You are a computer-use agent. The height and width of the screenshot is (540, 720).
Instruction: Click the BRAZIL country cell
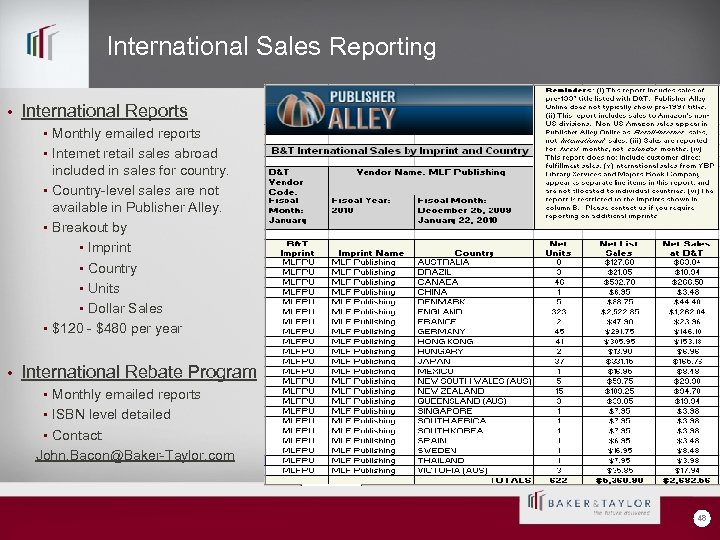[474, 272]
